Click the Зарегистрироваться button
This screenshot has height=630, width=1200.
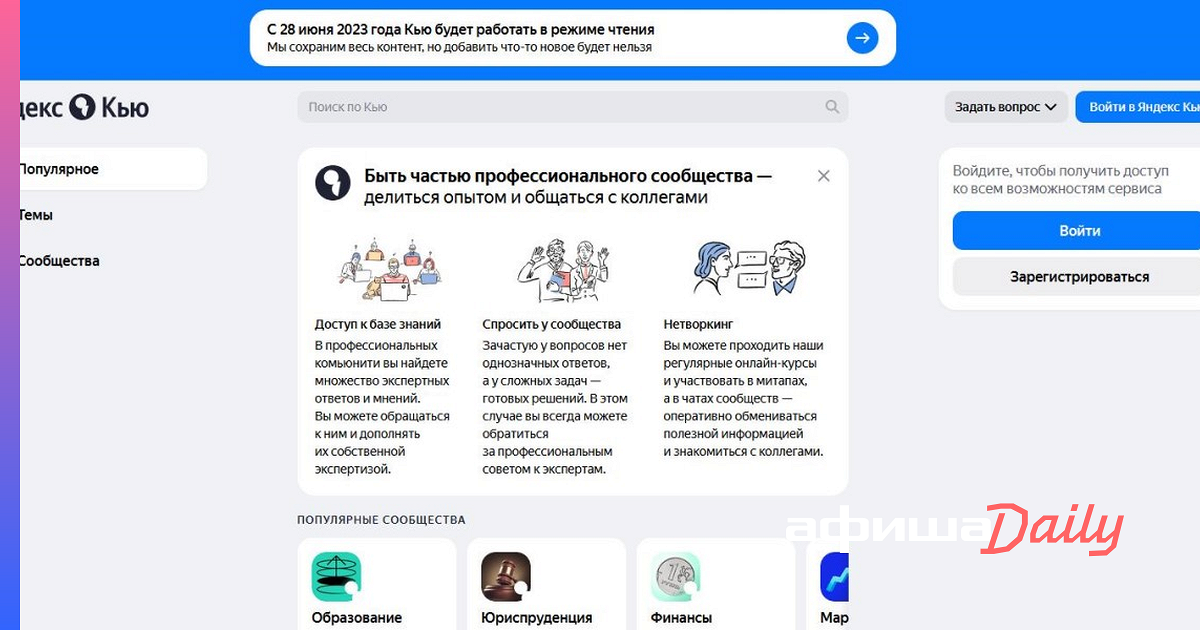1079,277
